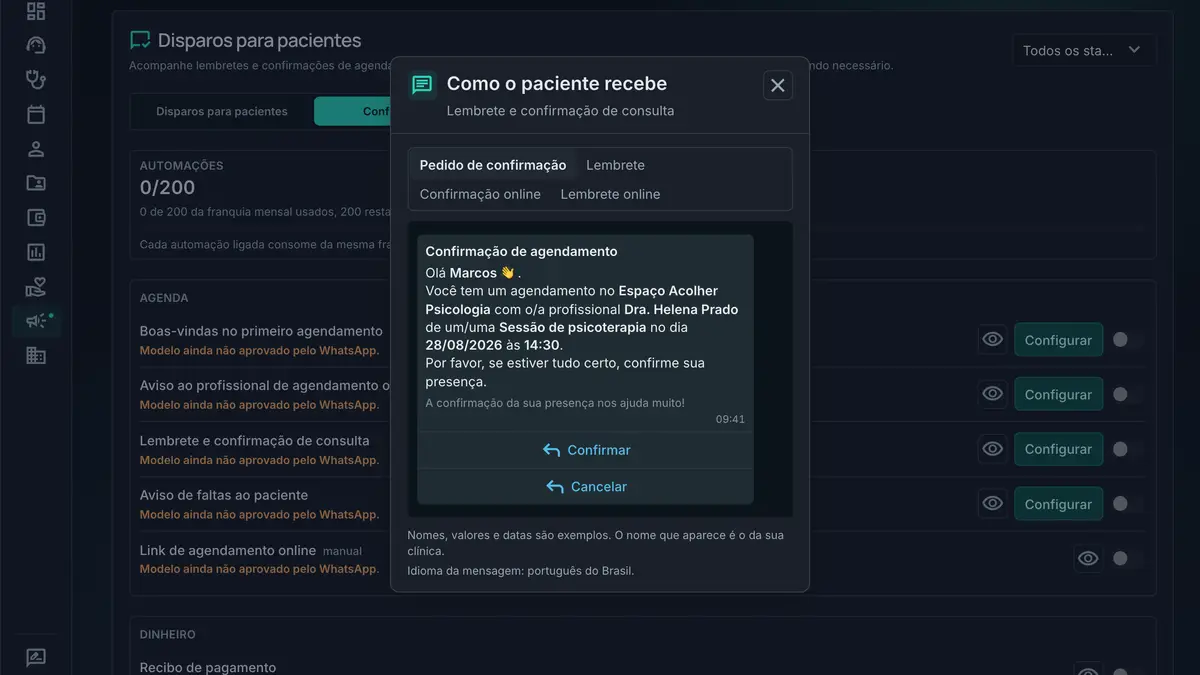Open the person icon in sidebar
This screenshot has width=1200, height=675.
(36, 149)
